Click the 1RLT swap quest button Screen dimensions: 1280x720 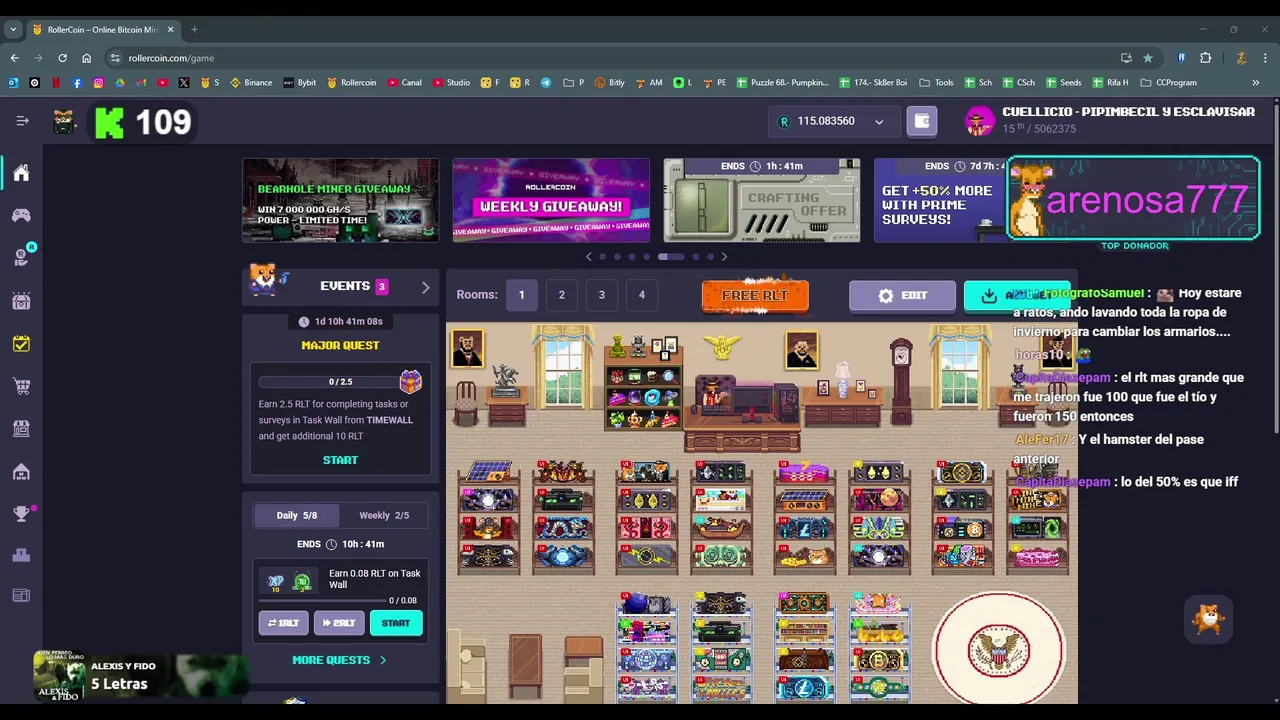click(283, 623)
